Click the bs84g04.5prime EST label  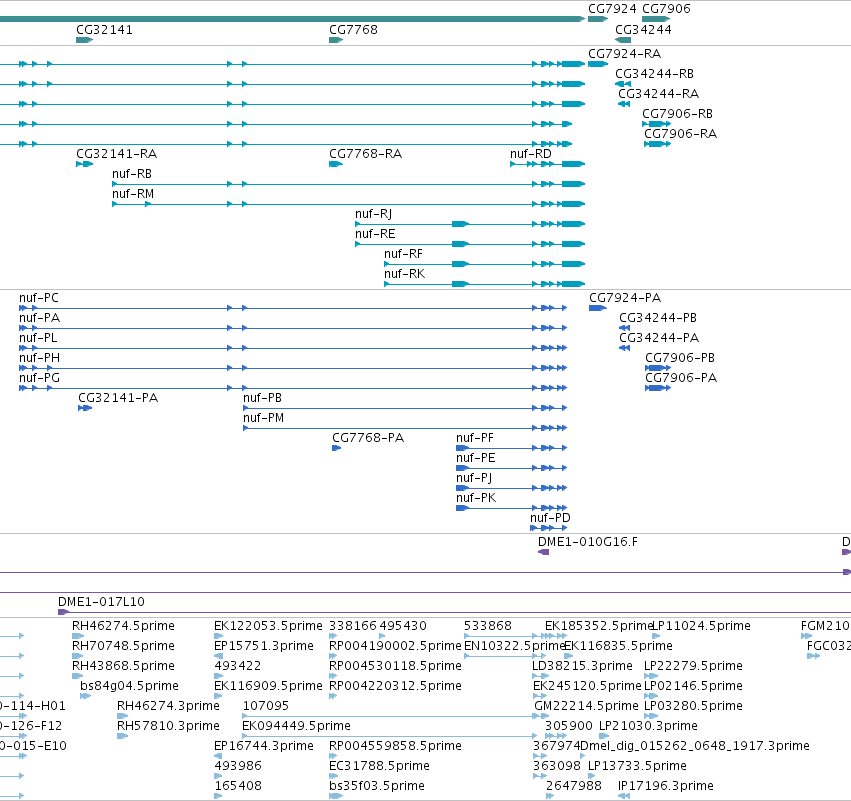(129, 686)
